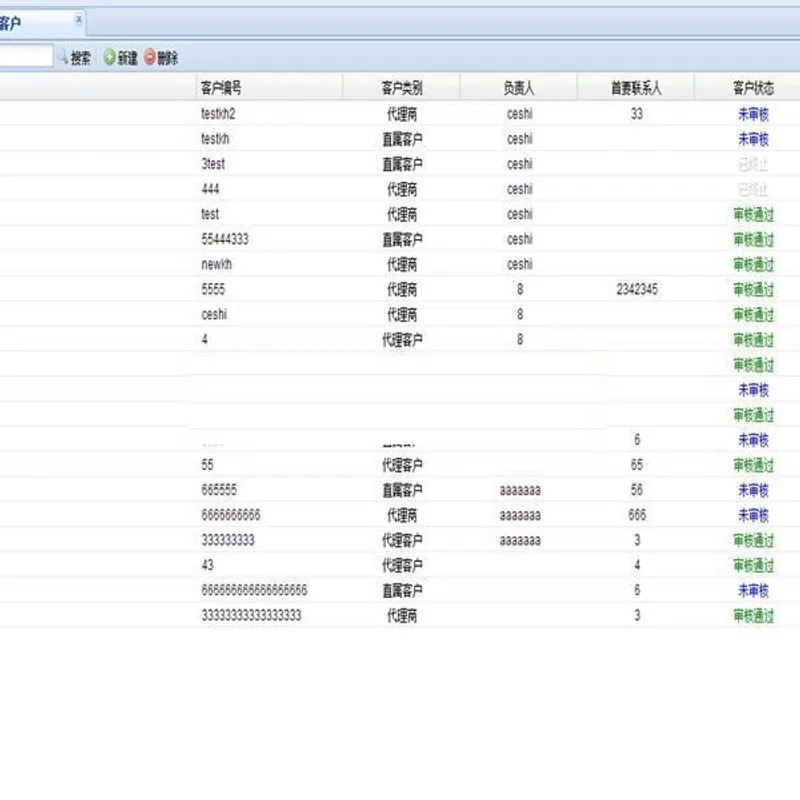Select customer number 33333333
This screenshot has width=800, height=800.
(x=228, y=540)
